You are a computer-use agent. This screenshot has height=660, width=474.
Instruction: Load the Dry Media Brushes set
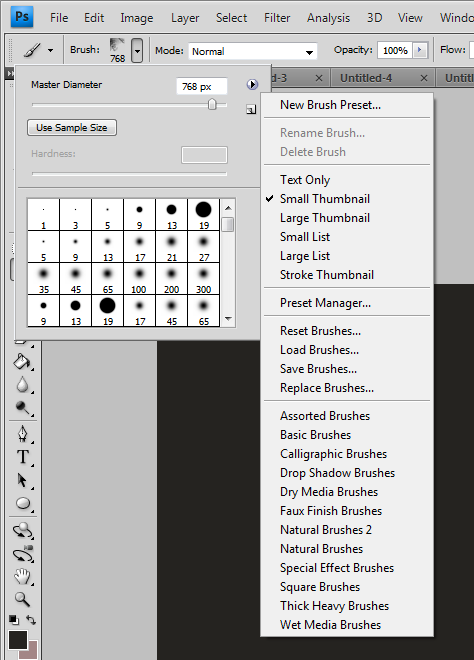347,492
